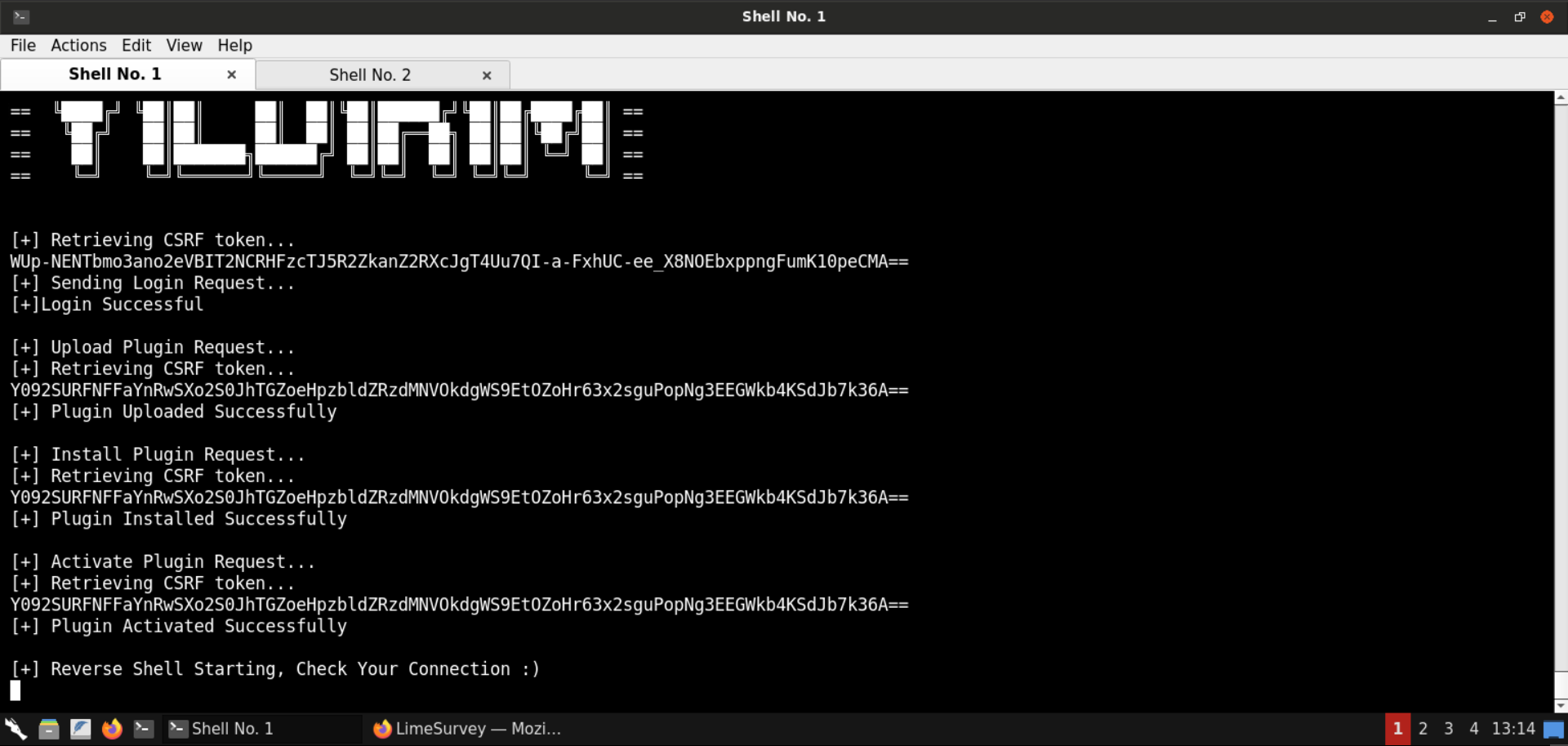Switch to workspace 3
The image size is (1568, 746).
(x=1449, y=729)
